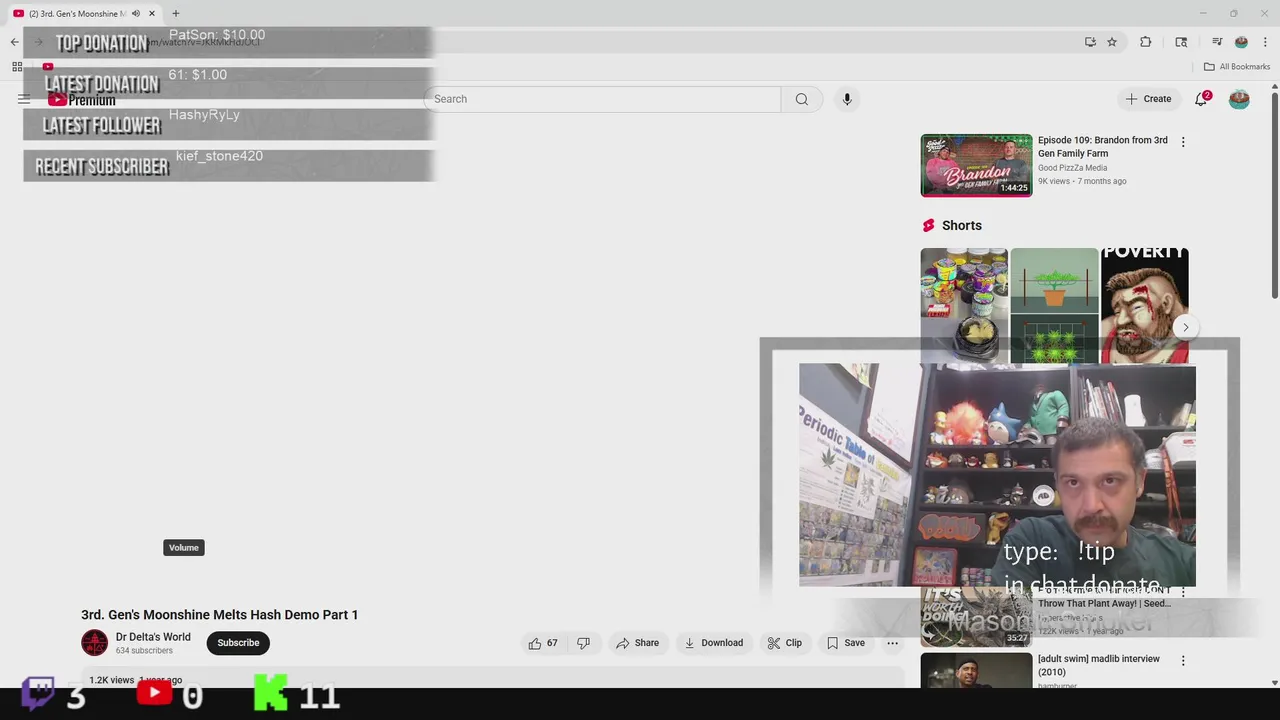Open a new browser tab

[176, 13]
